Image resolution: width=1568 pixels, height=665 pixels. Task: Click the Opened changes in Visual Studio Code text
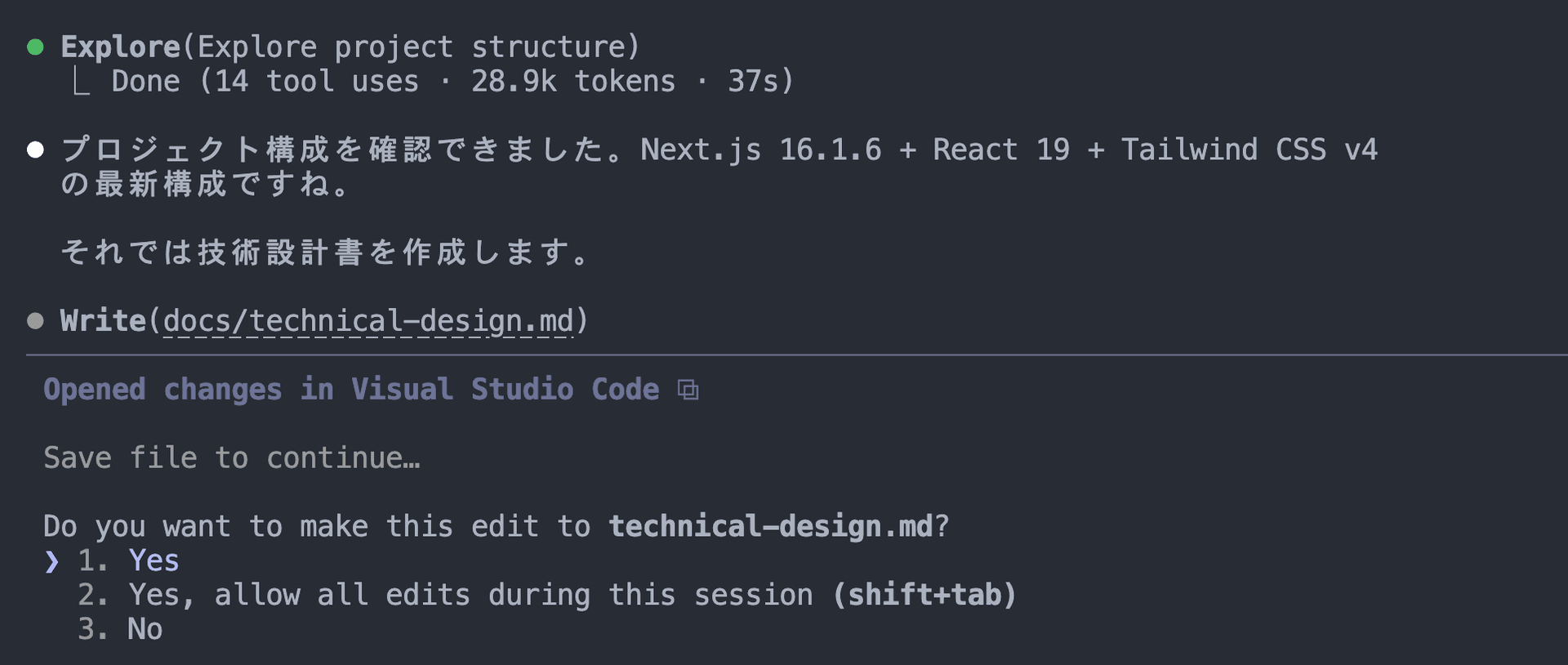tap(350, 390)
